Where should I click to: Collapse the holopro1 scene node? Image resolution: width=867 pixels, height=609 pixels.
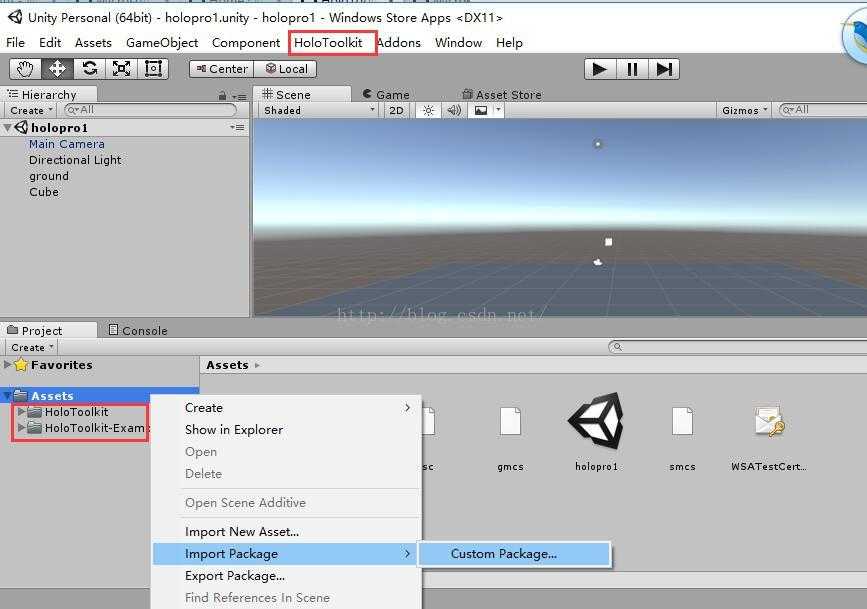(x=8, y=128)
